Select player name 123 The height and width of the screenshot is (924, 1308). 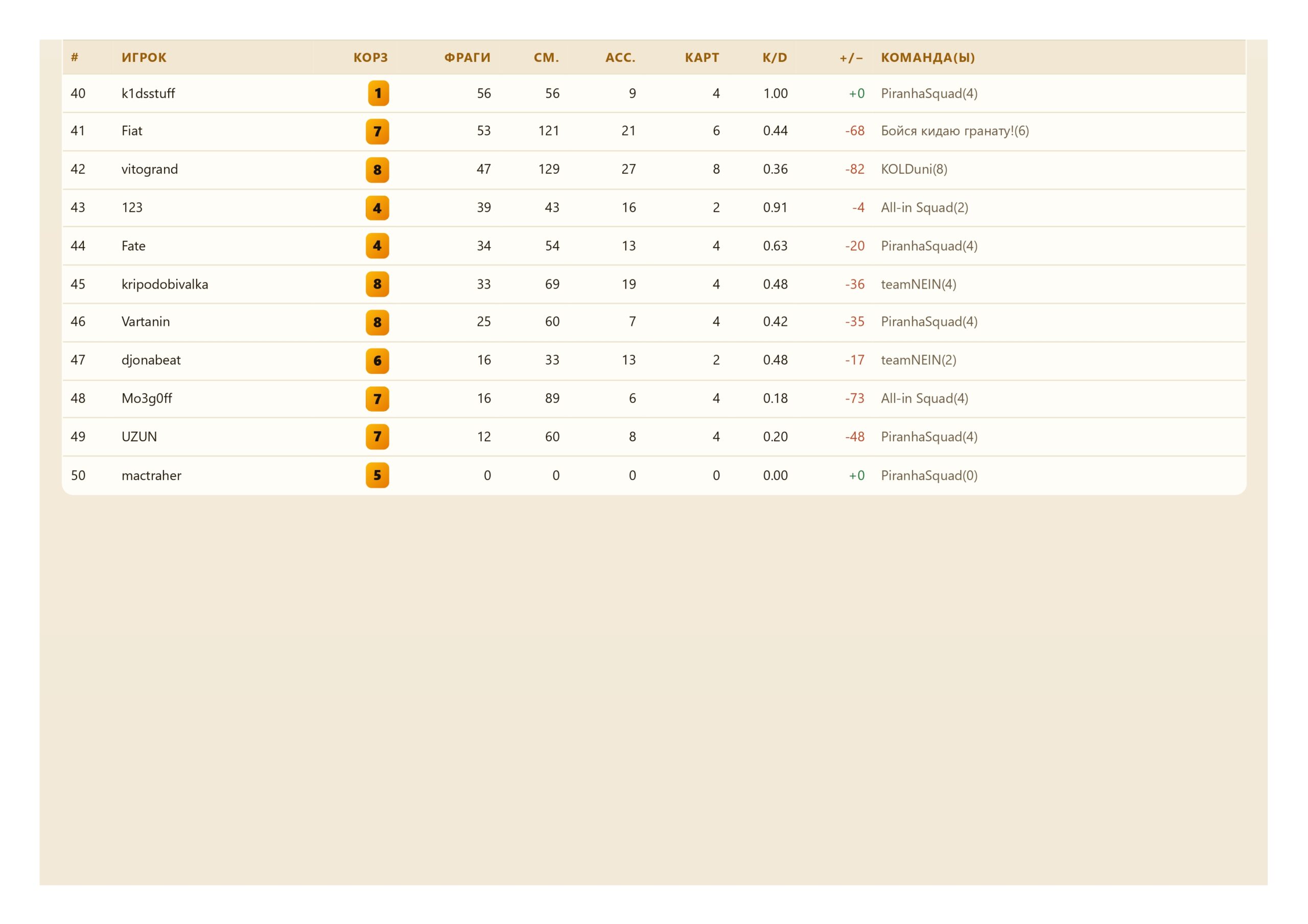132,207
